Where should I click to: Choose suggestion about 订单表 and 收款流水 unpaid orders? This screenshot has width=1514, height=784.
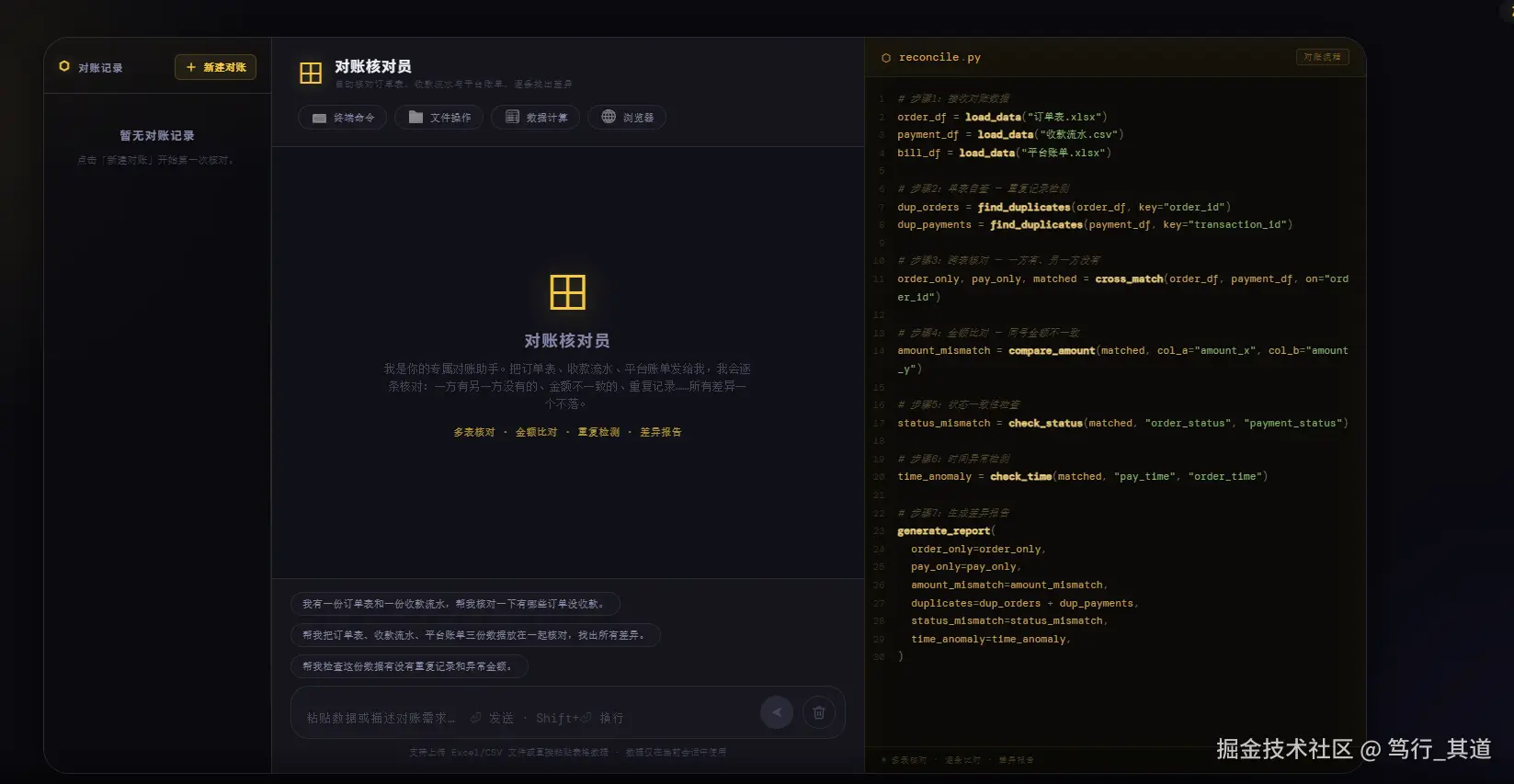455,604
